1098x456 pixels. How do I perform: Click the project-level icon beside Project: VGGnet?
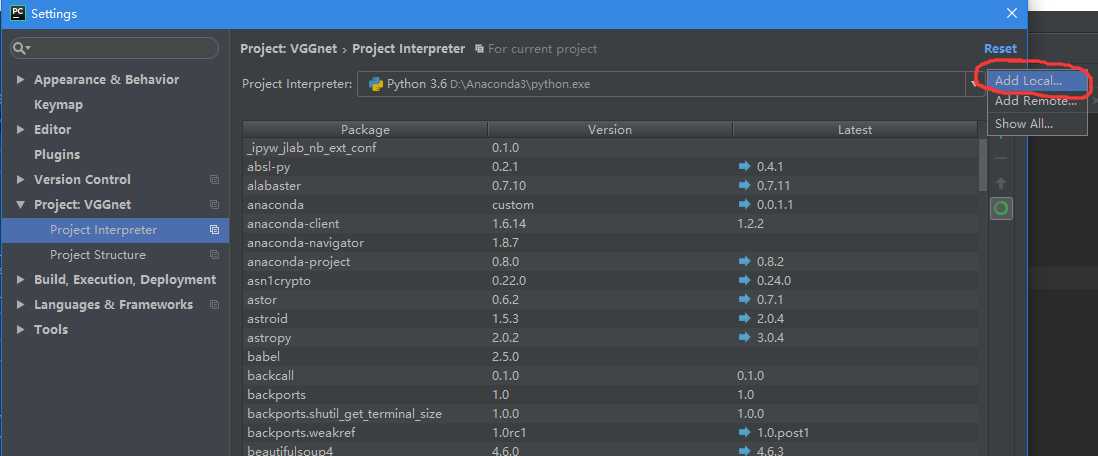point(214,205)
